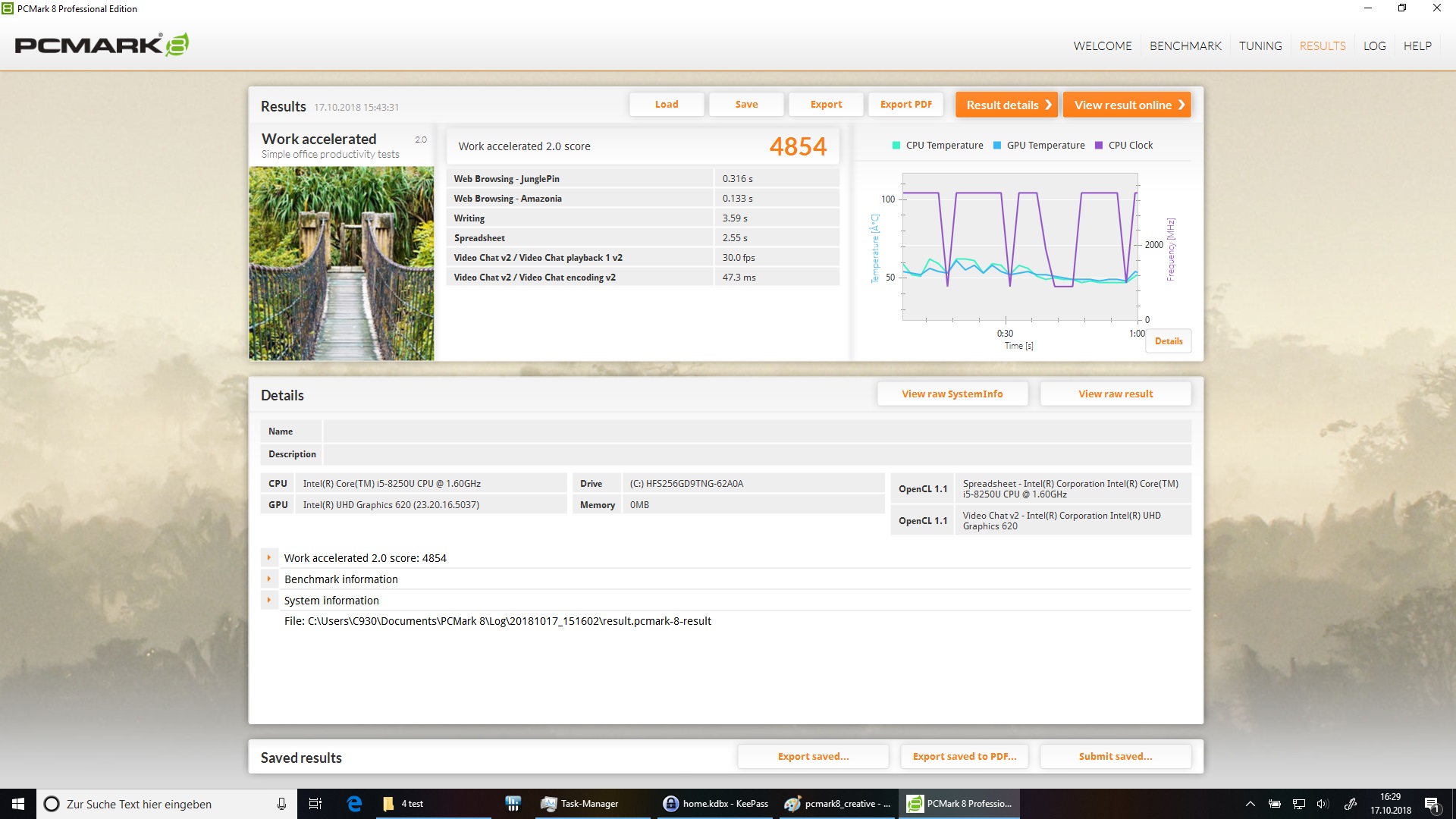Open View result online
This screenshot has width=1456, height=819.
pyautogui.click(x=1127, y=105)
